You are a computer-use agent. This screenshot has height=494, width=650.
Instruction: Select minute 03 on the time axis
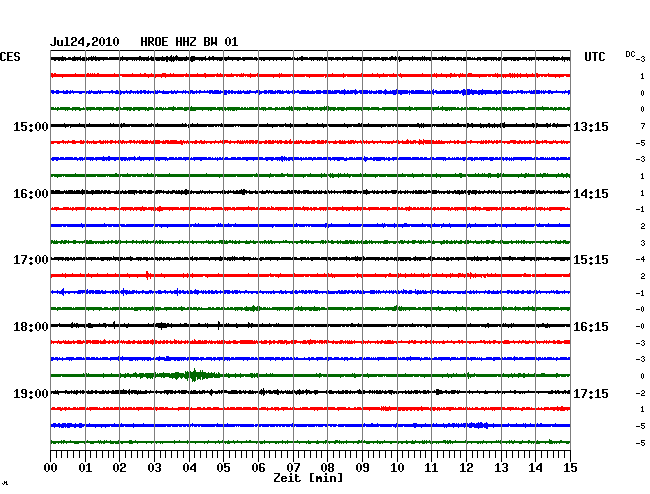[x=154, y=468]
